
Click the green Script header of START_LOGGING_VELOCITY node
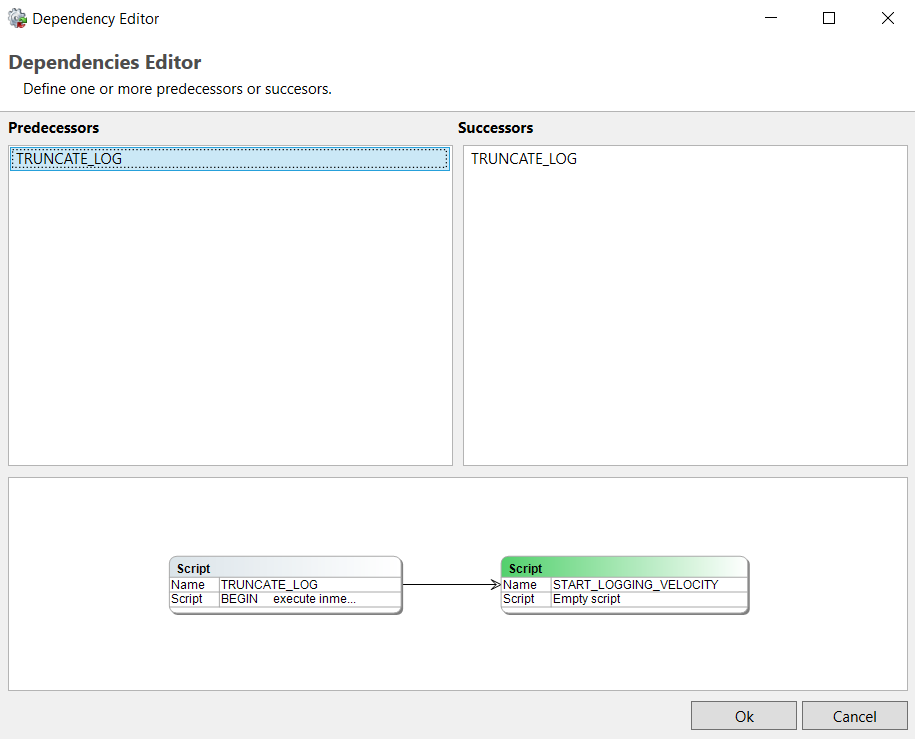click(x=624, y=568)
